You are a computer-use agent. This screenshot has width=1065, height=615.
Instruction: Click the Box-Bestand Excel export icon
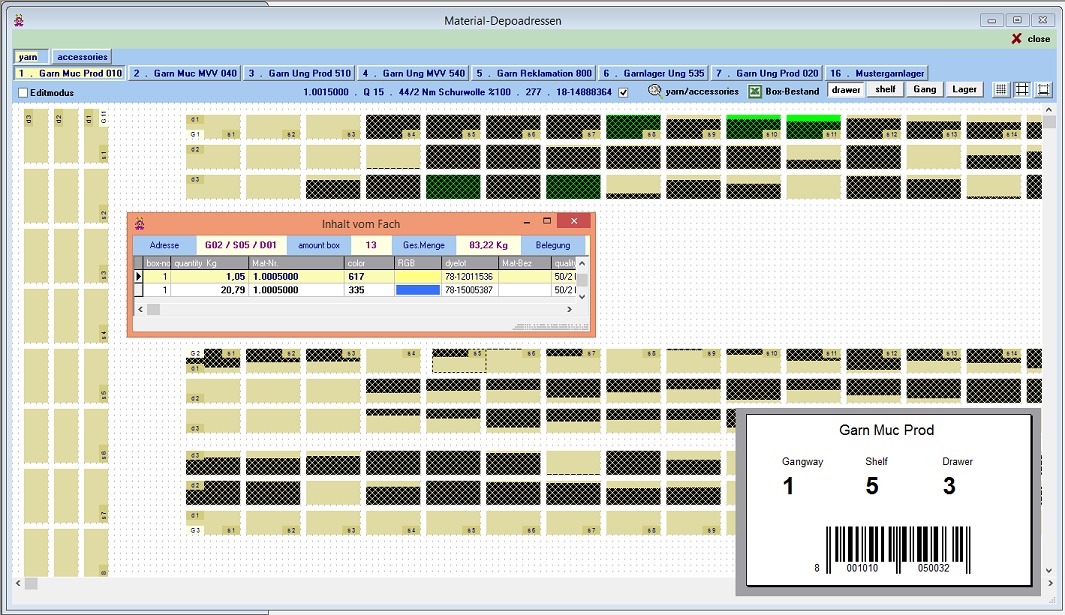pos(756,90)
